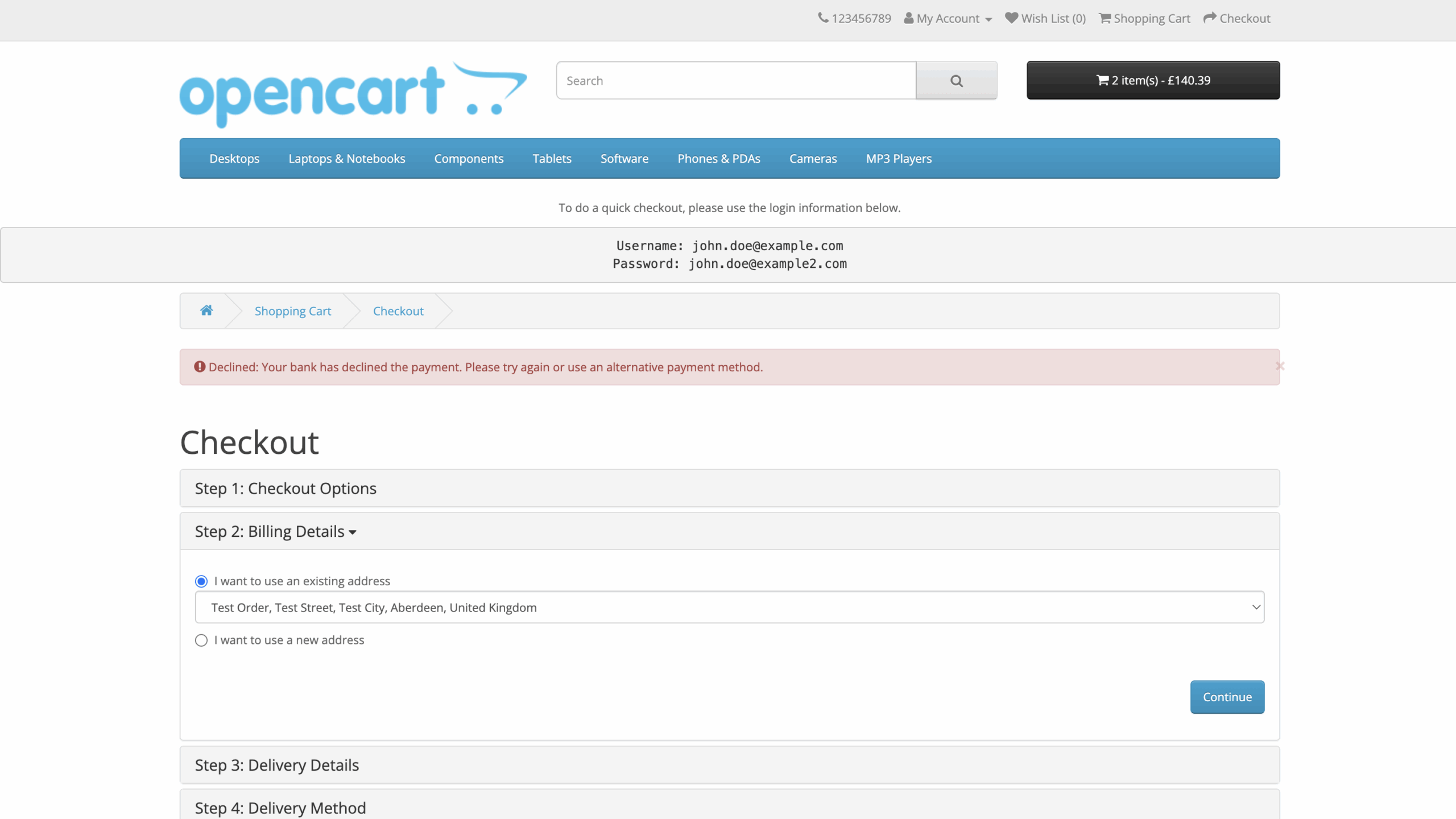Image resolution: width=1456 pixels, height=819 pixels.
Task: Click the Wish List heart icon
Action: point(1011,18)
